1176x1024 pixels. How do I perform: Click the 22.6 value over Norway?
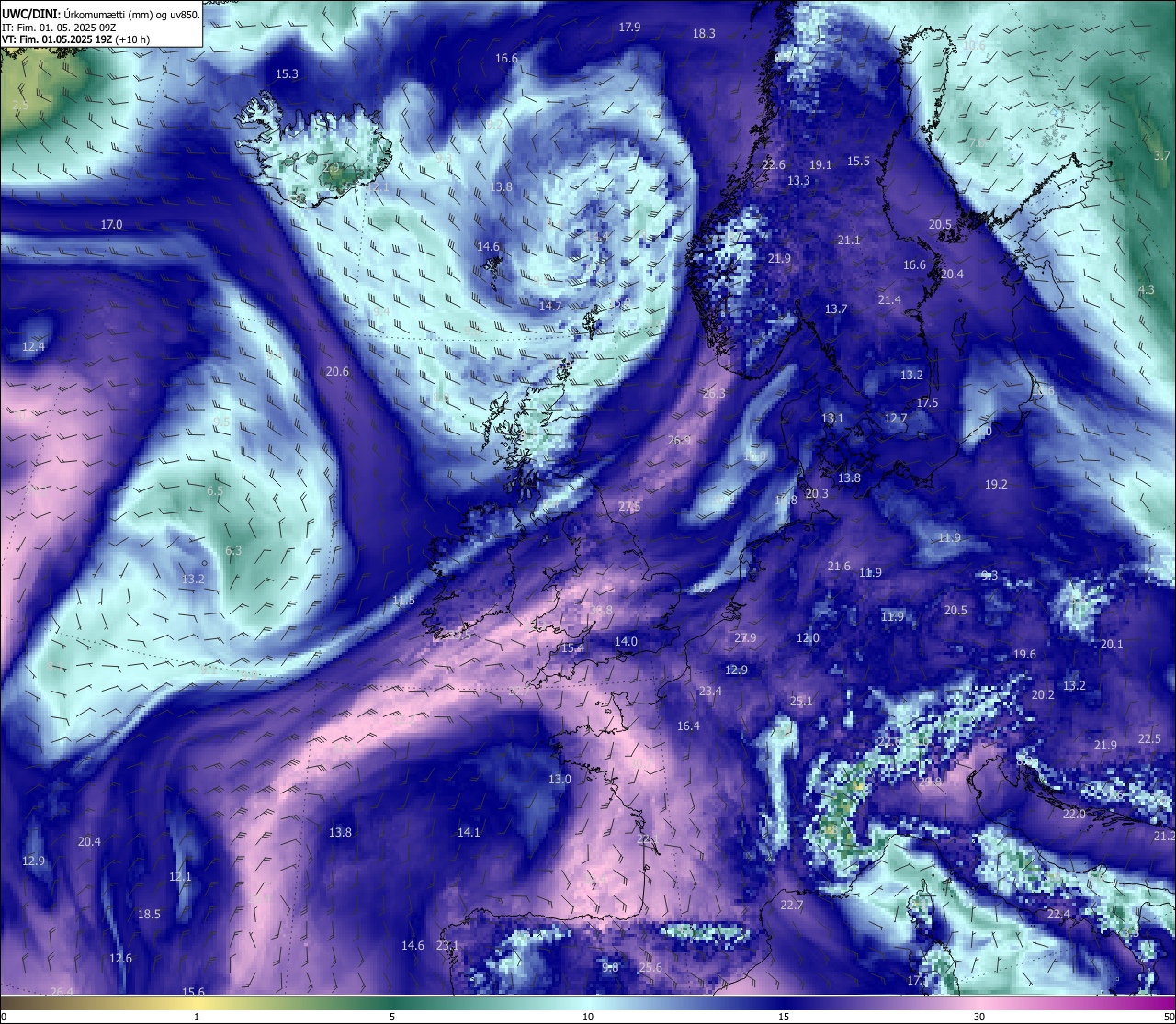(x=774, y=164)
